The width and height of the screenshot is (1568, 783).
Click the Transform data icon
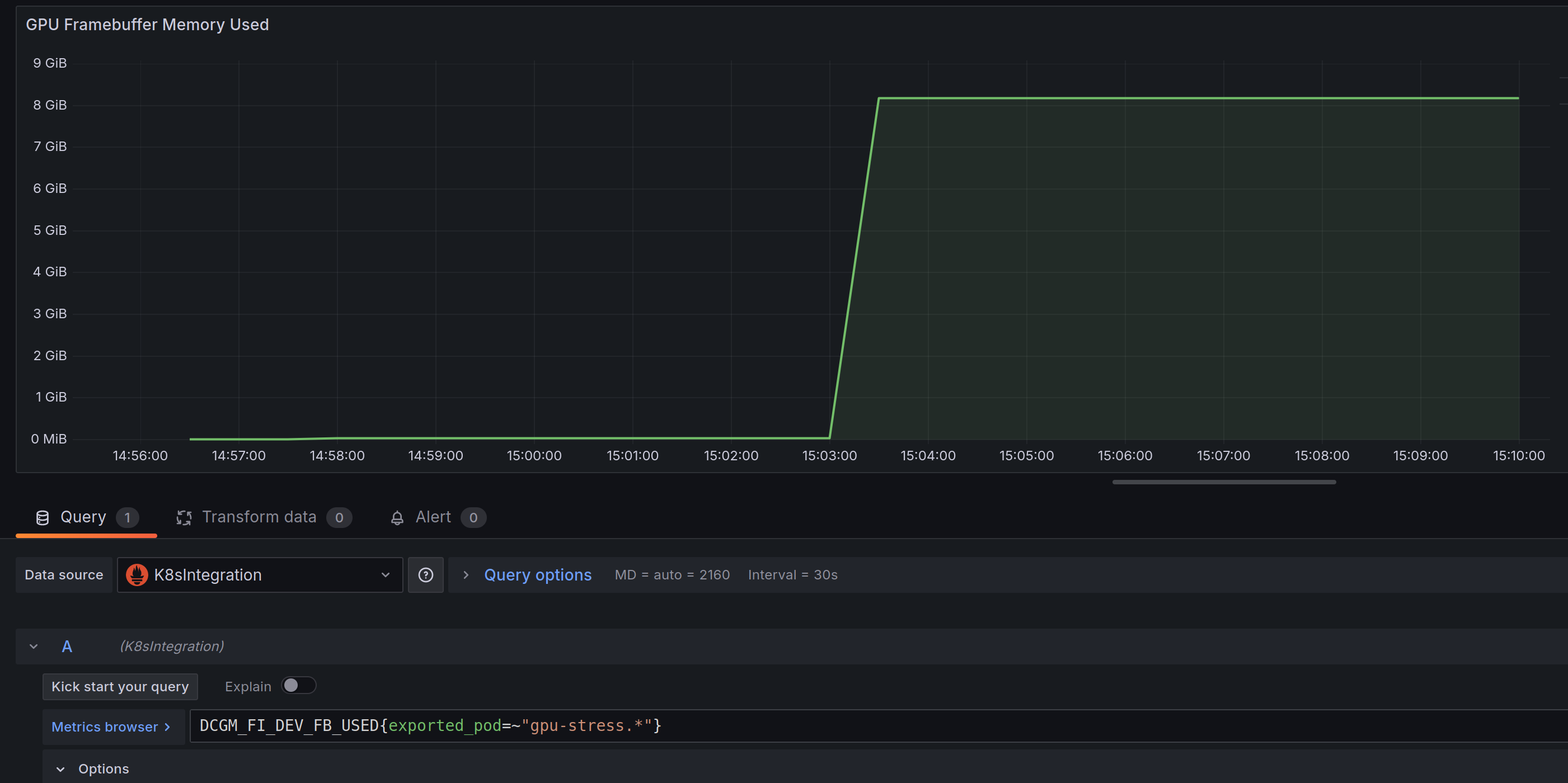coord(184,518)
